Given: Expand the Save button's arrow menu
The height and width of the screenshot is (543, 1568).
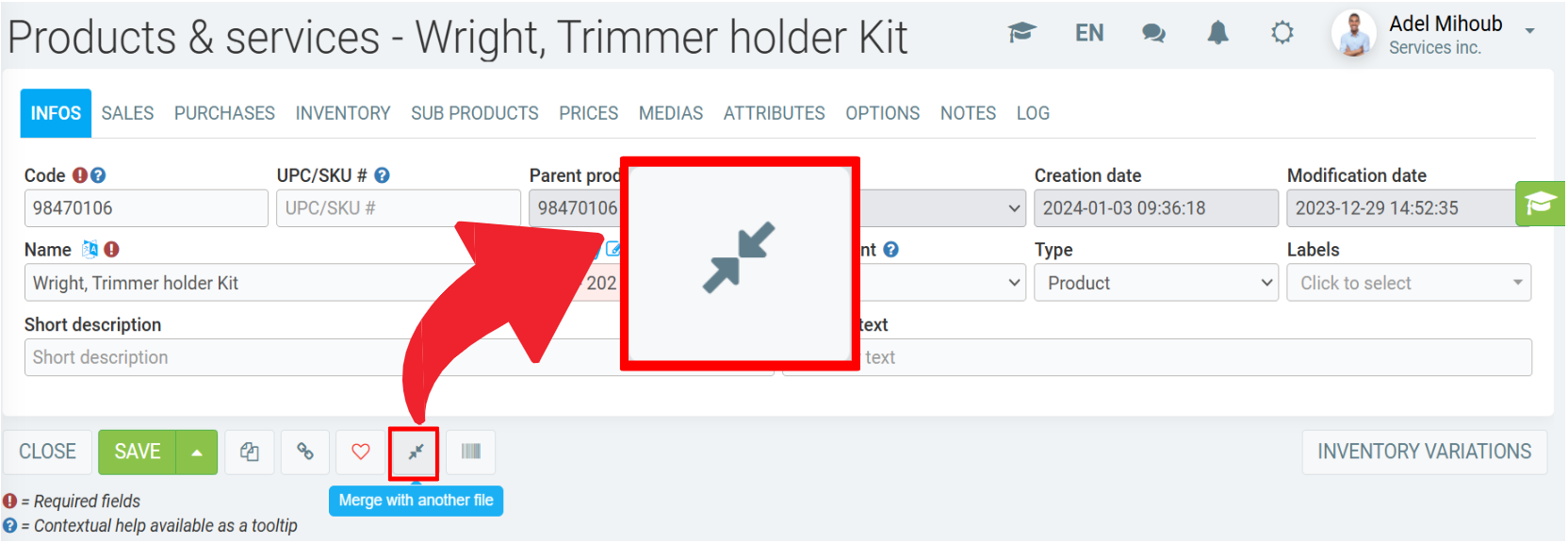Looking at the screenshot, I should click(197, 452).
